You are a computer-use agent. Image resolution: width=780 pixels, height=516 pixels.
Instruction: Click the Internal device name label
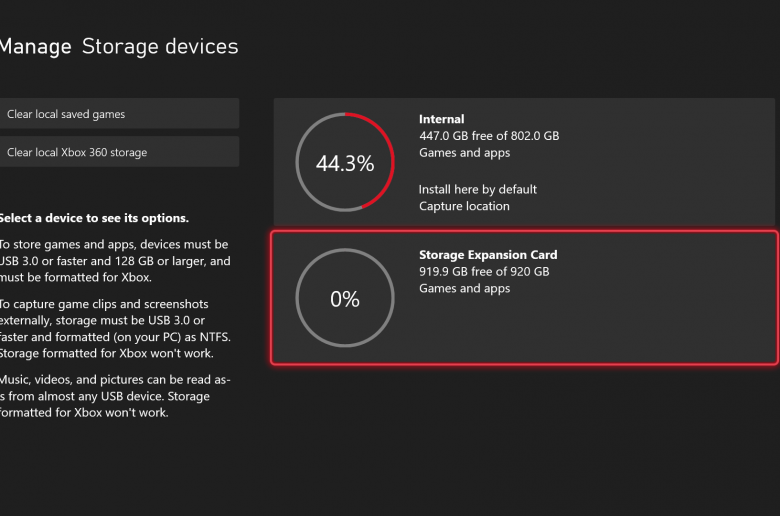click(441, 119)
